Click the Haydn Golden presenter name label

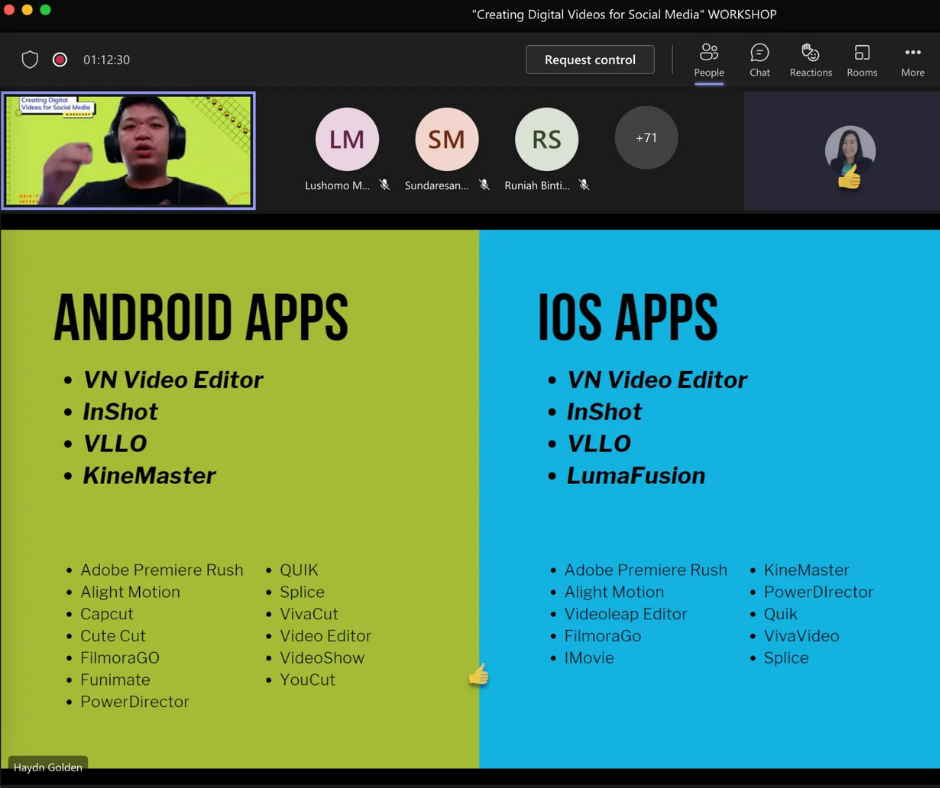point(48,767)
